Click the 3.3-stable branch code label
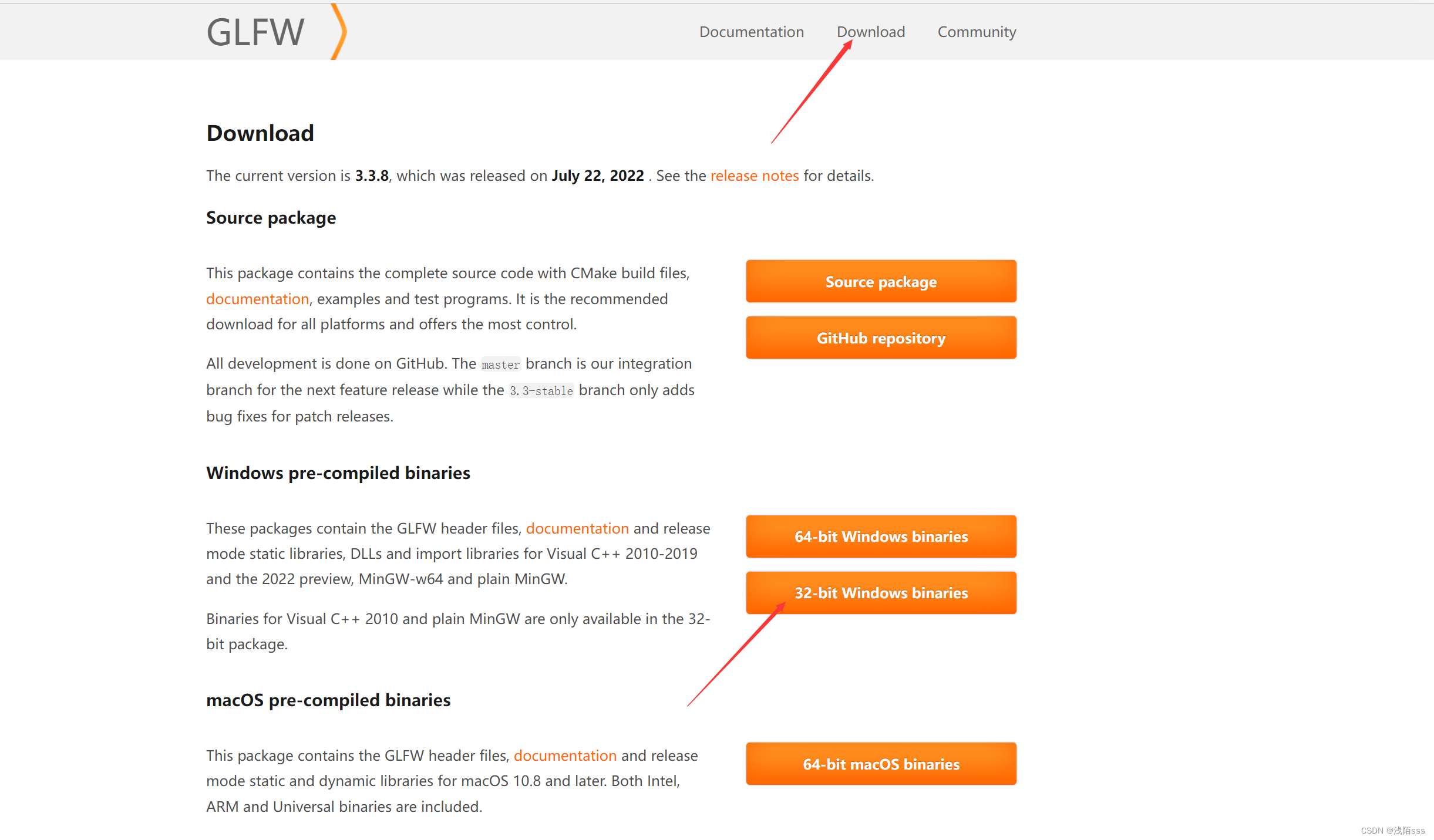The width and height of the screenshot is (1434, 840). (541, 391)
